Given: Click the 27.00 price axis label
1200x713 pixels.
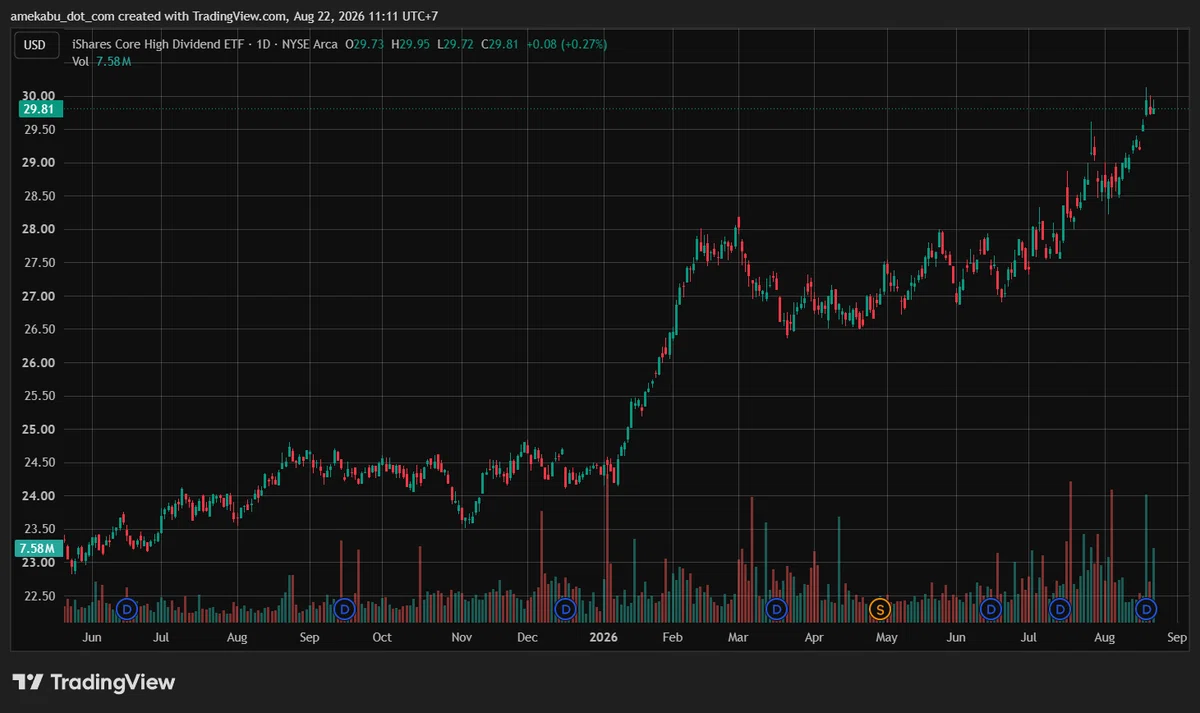Looking at the screenshot, I should 39,297.
